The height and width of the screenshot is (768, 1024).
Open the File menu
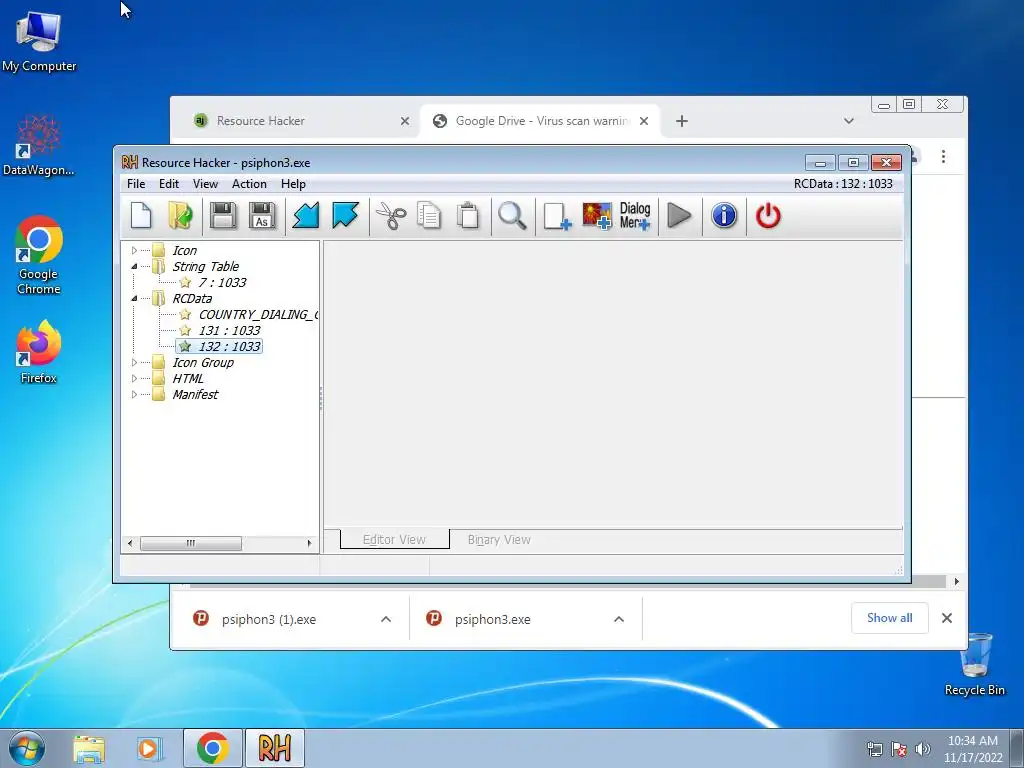[136, 184]
